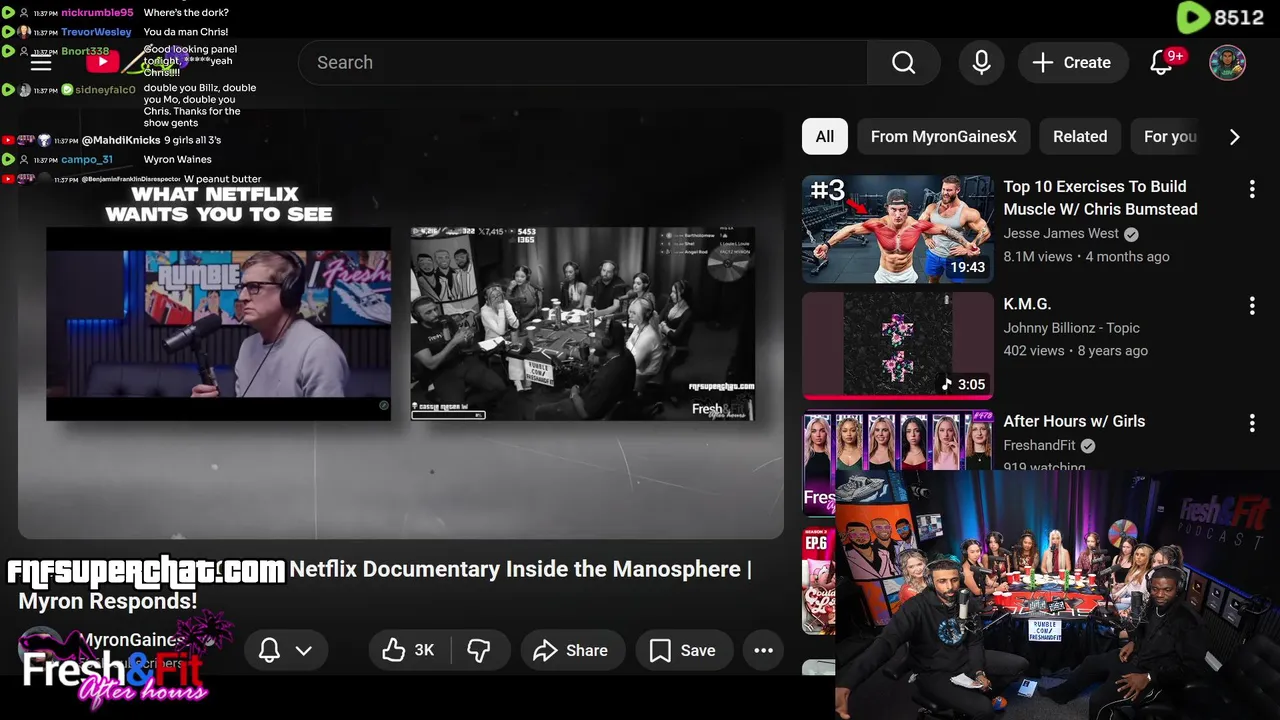
Task: Open Top 10 Exercises video thumbnail
Action: pos(897,229)
